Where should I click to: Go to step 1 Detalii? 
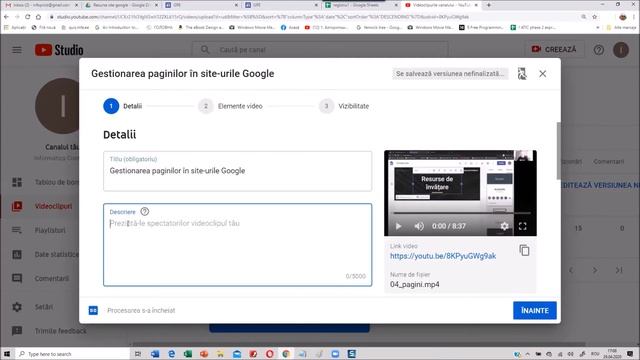tap(122, 106)
